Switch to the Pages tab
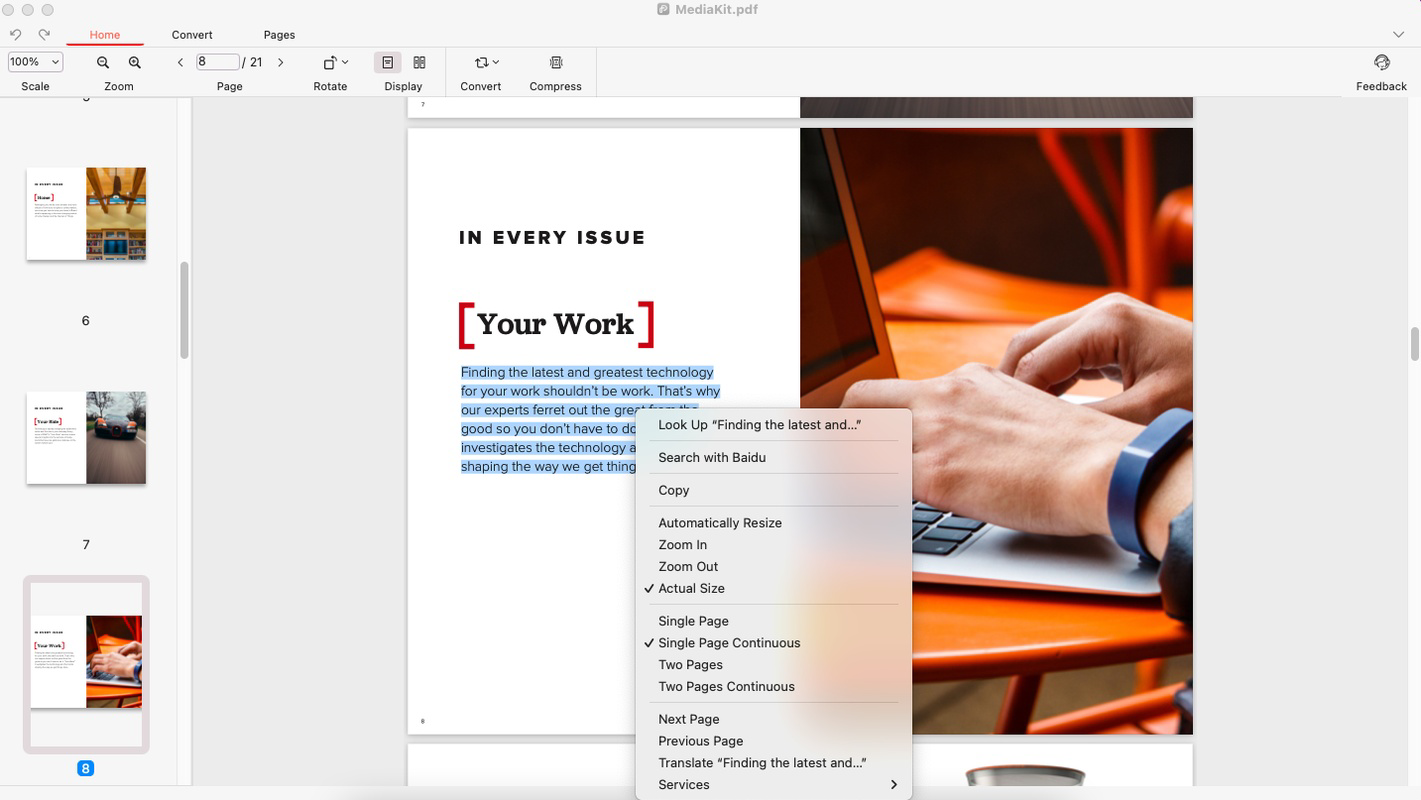This screenshot has height=800, width=1421. (x=278, y=34)
